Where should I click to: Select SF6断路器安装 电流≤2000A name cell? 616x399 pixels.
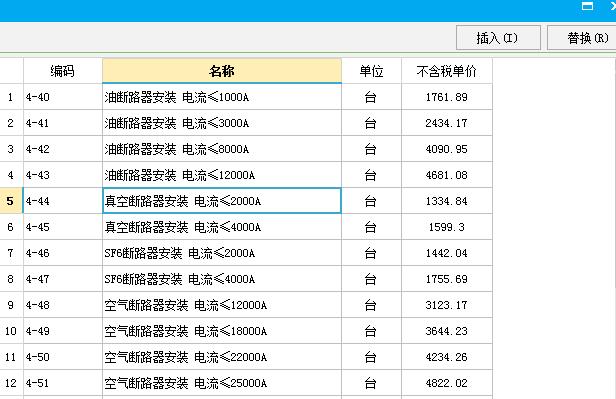[x=222, y=253]
